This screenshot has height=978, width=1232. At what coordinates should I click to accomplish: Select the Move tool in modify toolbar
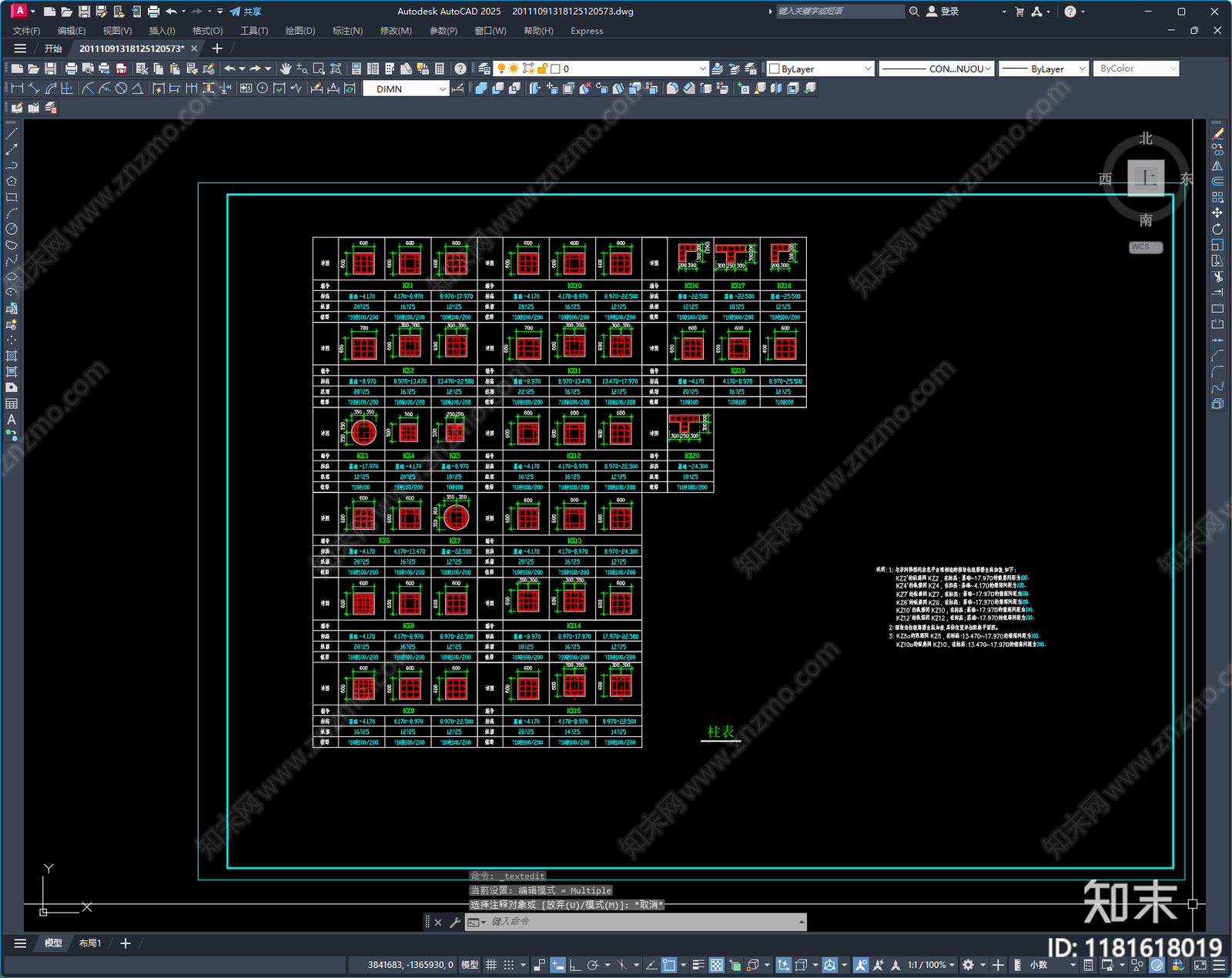pos(1217,213)
